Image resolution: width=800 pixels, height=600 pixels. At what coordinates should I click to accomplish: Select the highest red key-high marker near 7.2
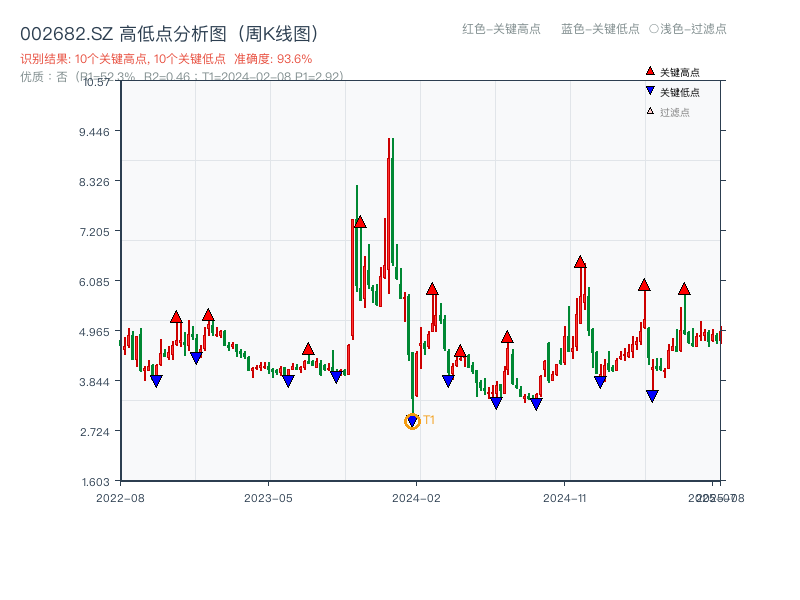pos(360,221)
